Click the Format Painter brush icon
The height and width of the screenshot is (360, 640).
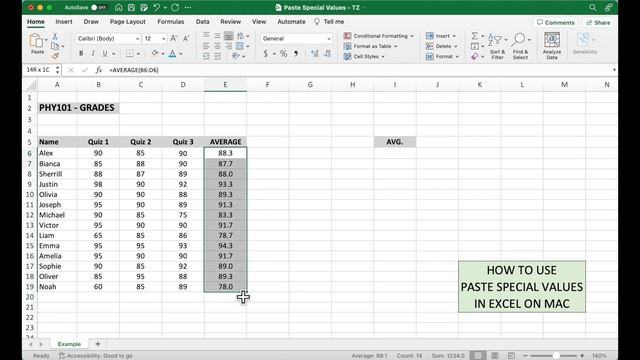coord(55,56)
